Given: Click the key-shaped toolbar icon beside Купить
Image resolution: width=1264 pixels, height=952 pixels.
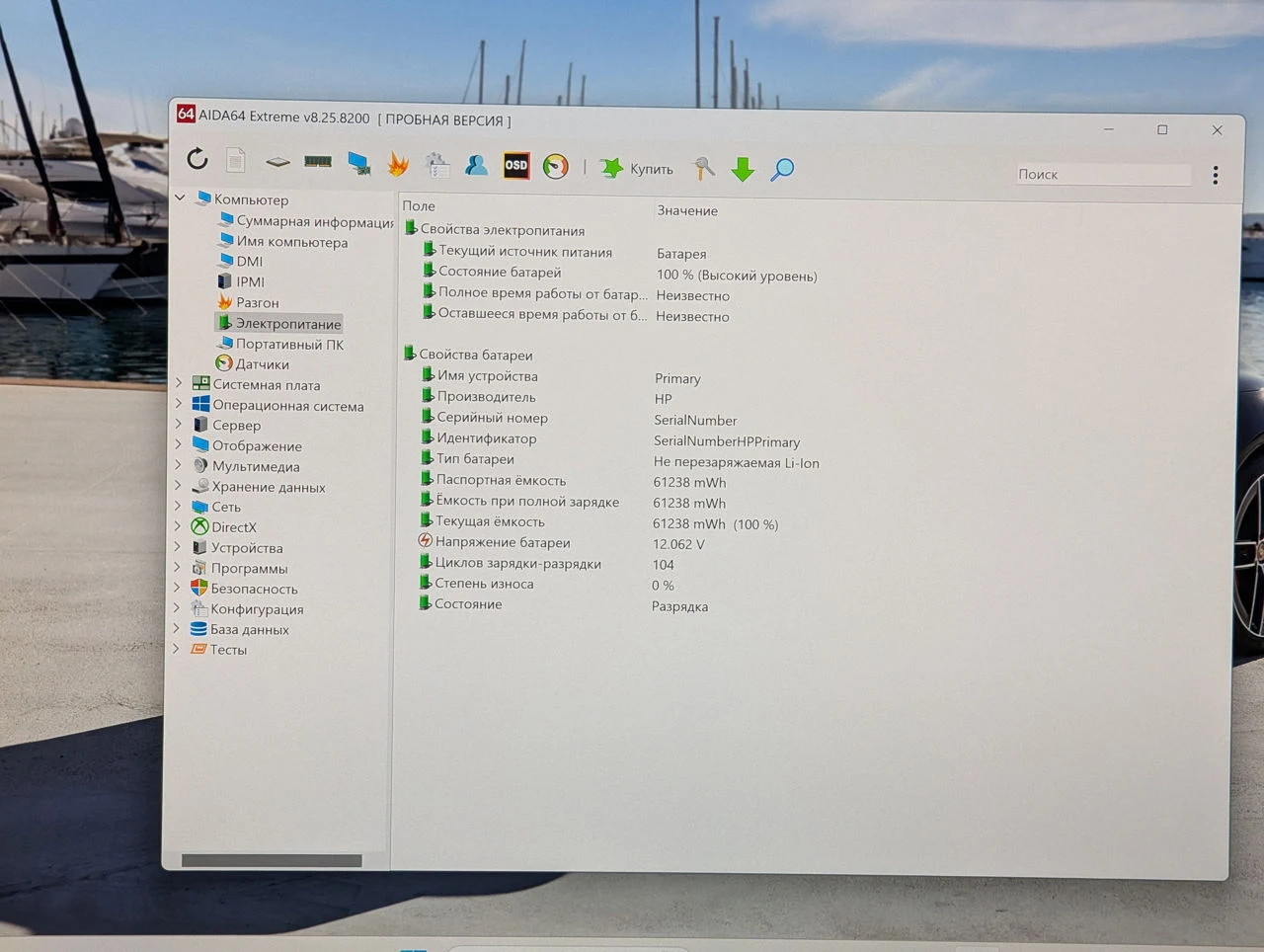Looking at the screenshot, I should (x=703, y=169).
